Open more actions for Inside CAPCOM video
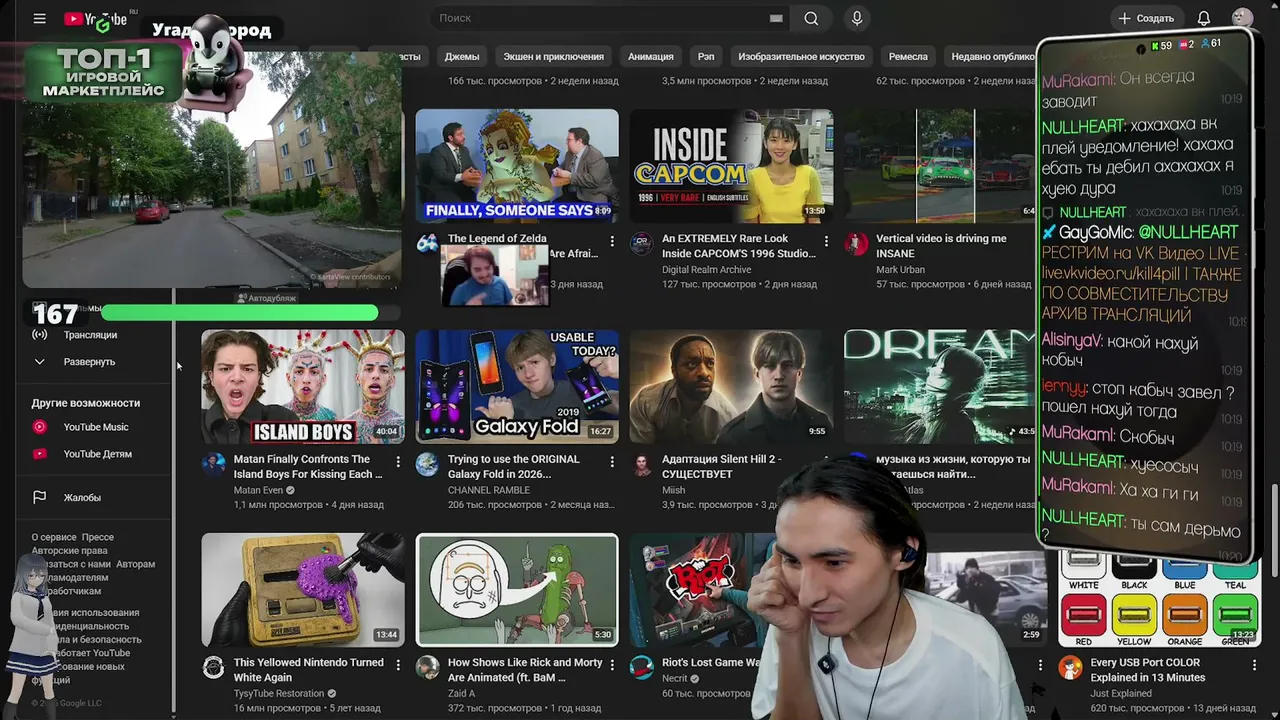 pyautogui.click(x=826, y=241)
